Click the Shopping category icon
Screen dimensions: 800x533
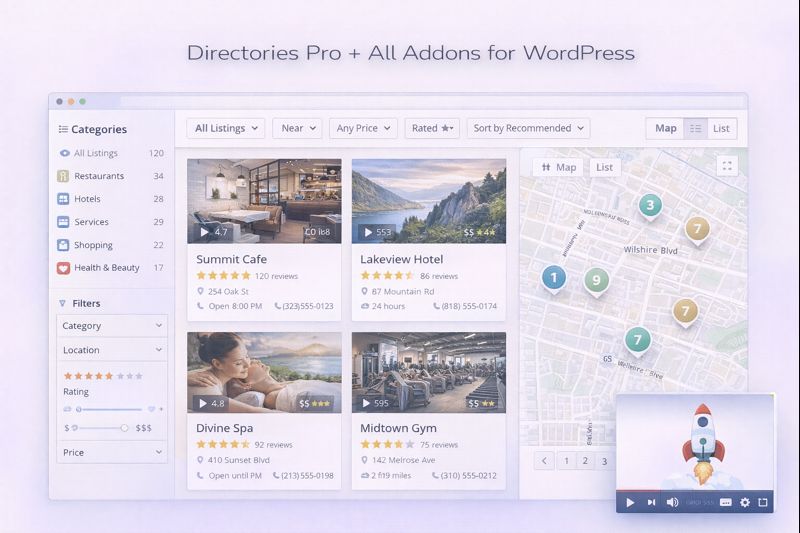63,245
